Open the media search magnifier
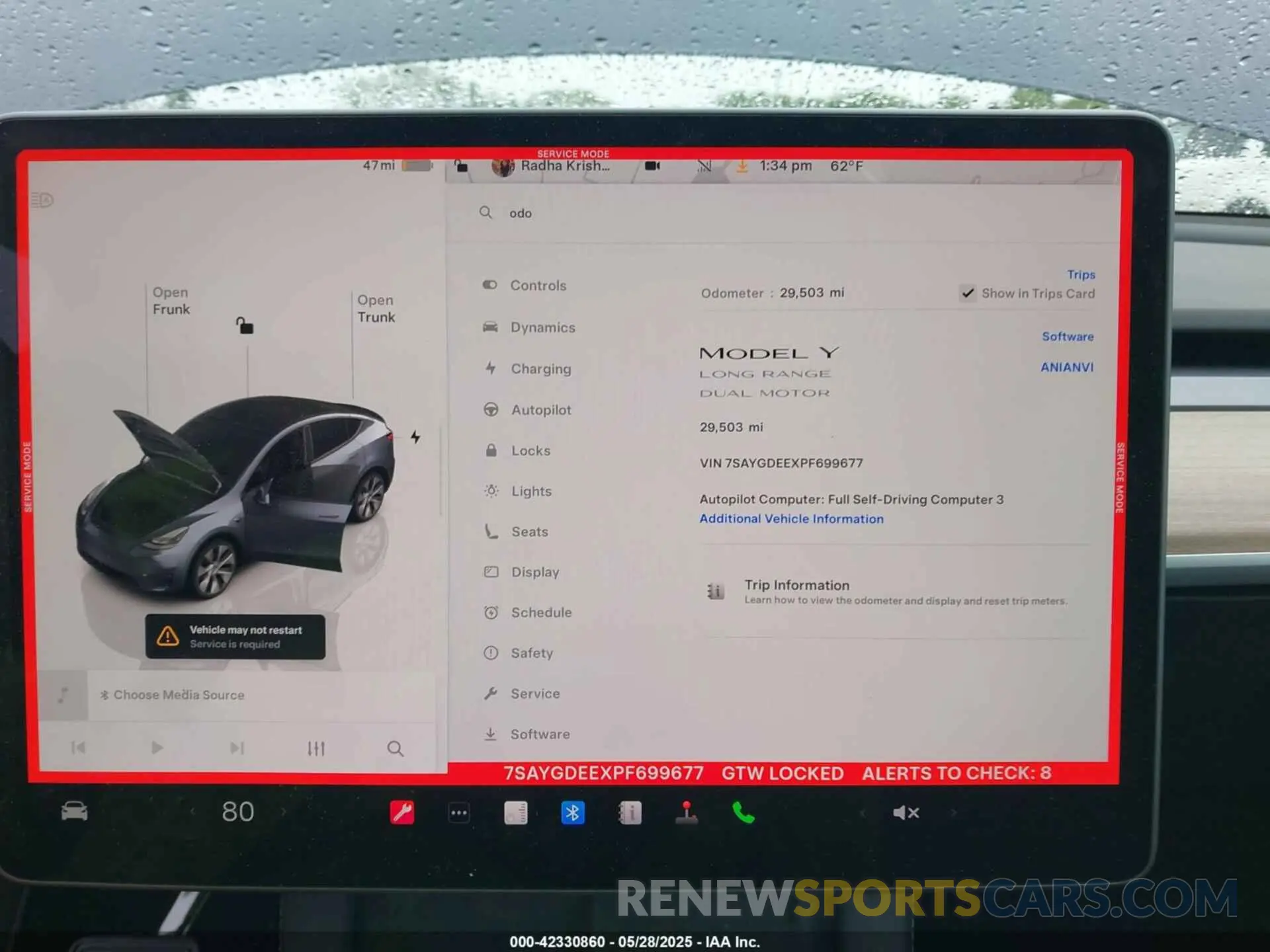This screenshot has width=1270, height=952. click(x=395, y=748)
